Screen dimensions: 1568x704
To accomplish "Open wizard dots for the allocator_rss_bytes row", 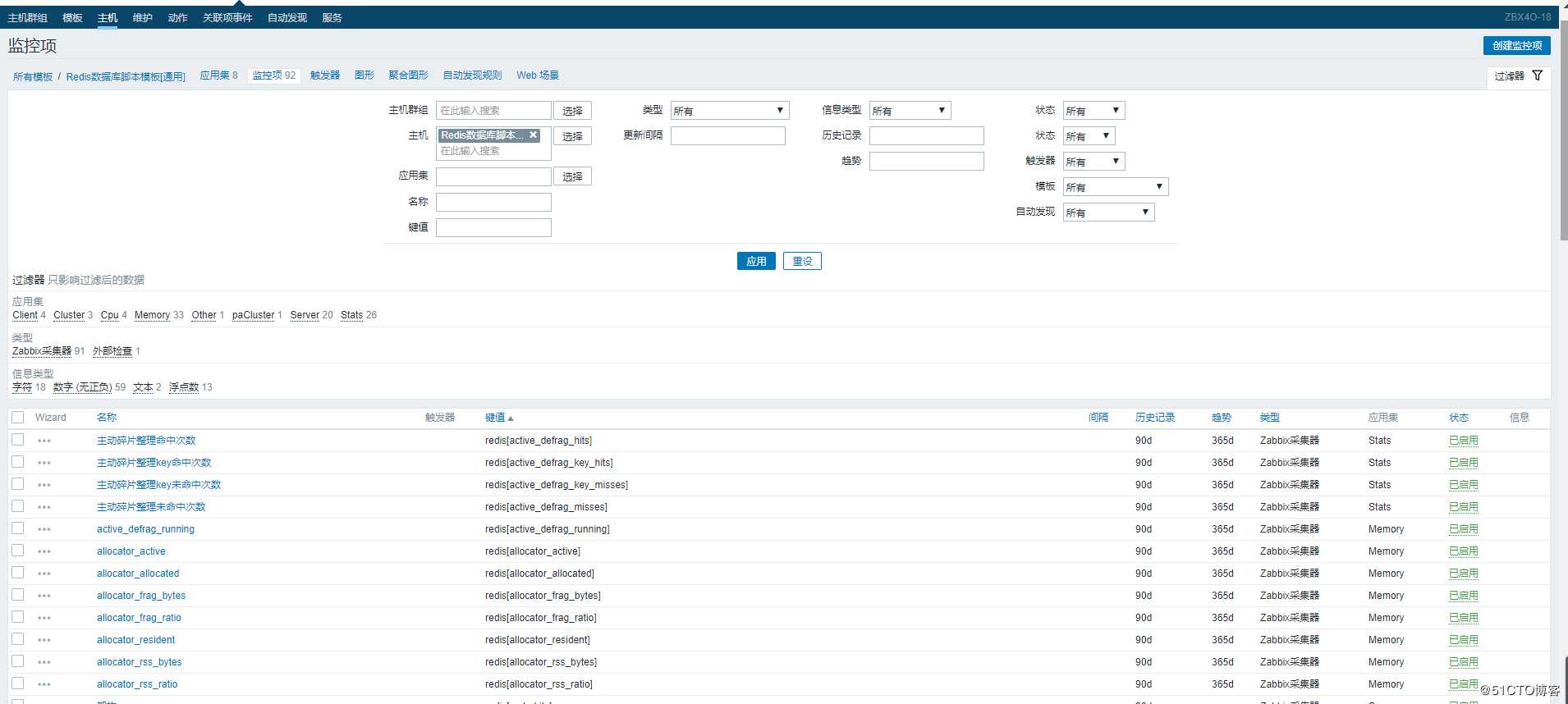I will [x=44, y=662].
